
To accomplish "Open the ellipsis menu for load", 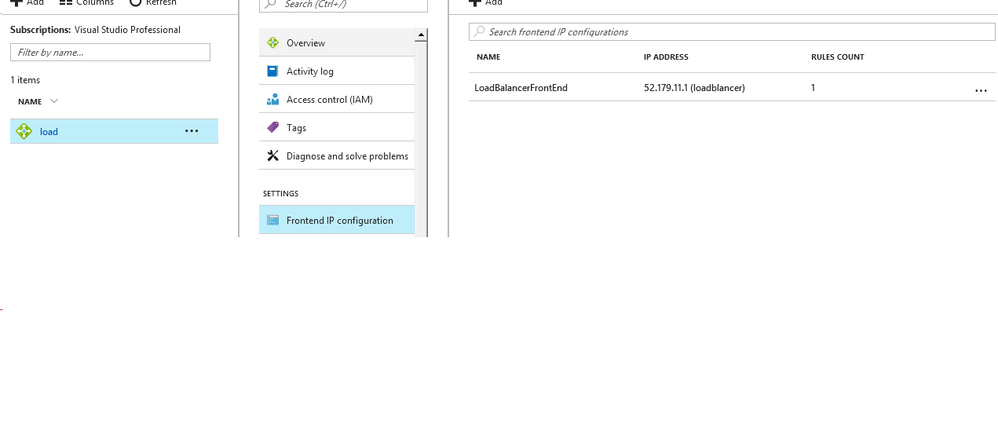I will (x=192, y=131).
